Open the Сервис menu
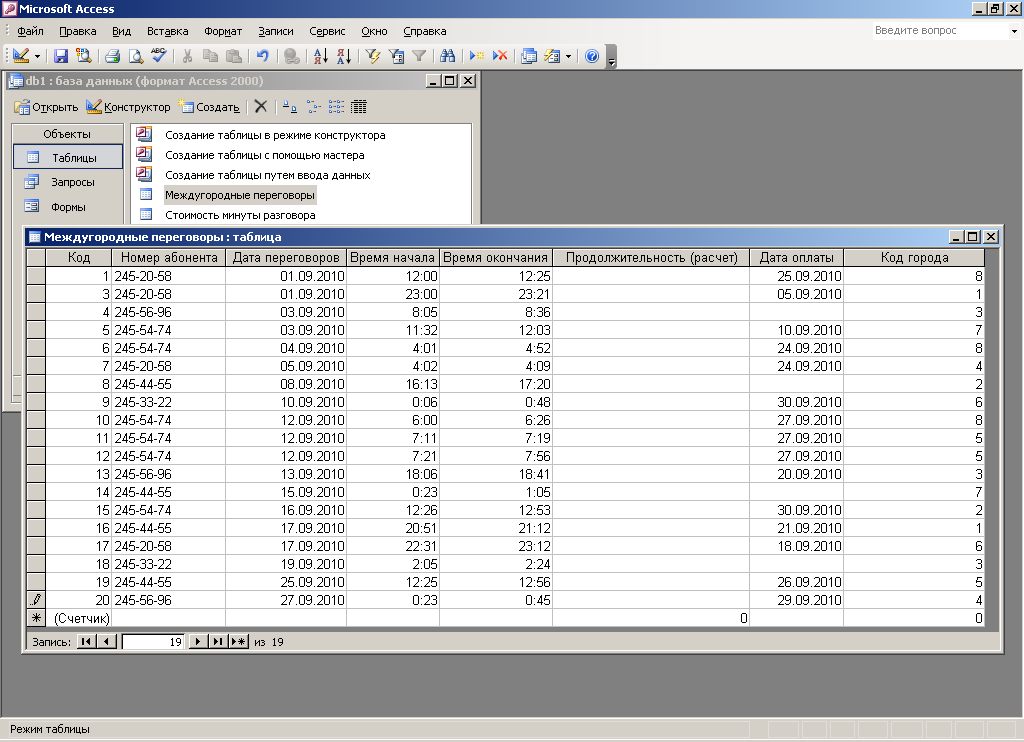Image resolution: width=1024 pixels, height=742 pixels. [x=327, y=31]
